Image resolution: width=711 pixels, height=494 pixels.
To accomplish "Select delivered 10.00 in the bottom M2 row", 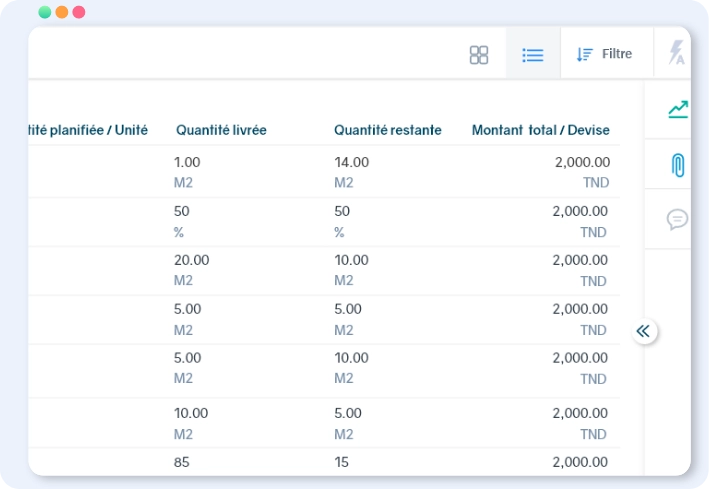I will 191,413.
